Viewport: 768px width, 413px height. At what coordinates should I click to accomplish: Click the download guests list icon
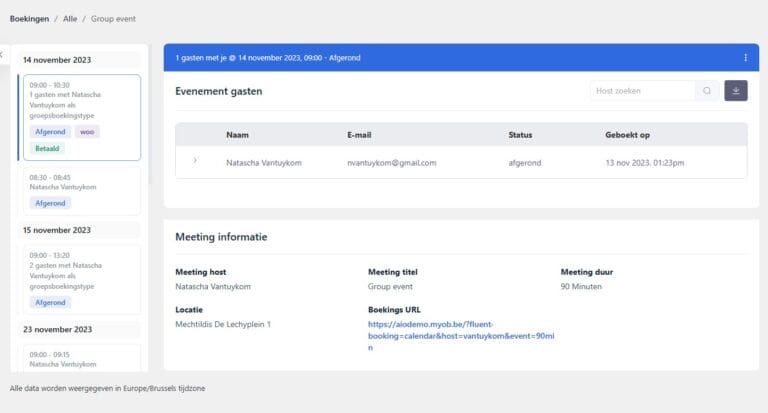(736, 91)
